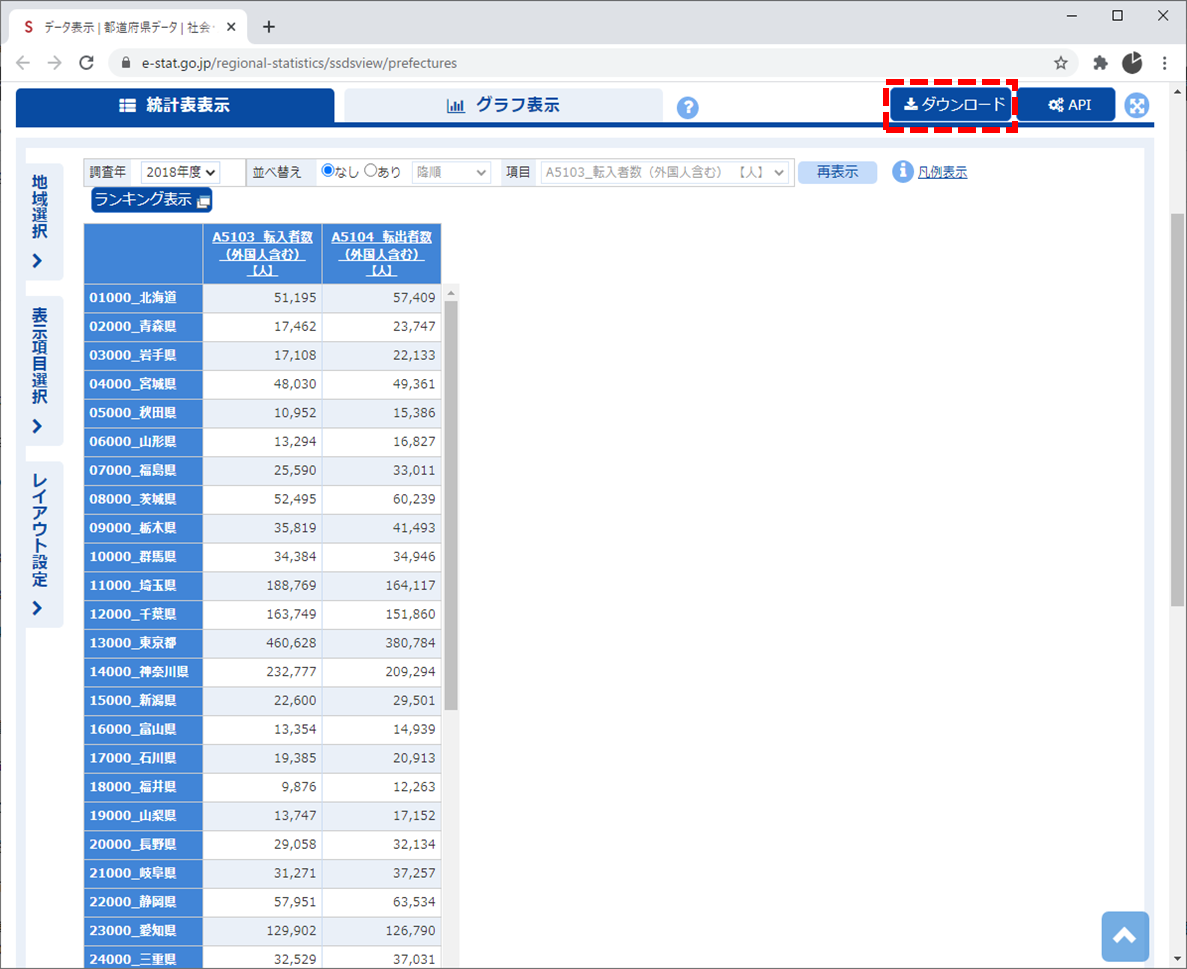Open the ランキング表示 button
Viewport: 1187px width, 969px height.
(151, 200)
